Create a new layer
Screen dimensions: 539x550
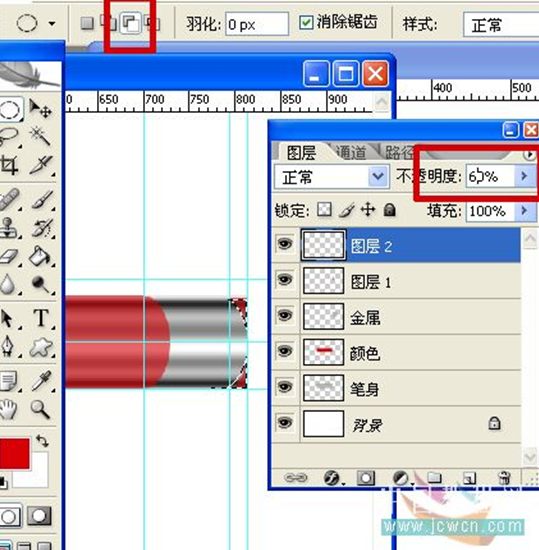(469, 477)
